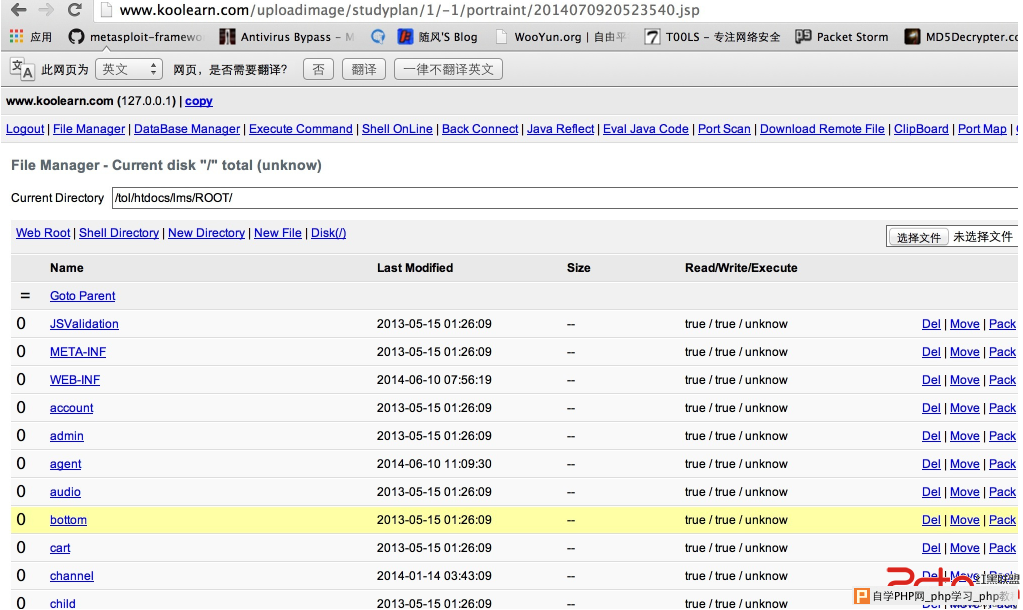This screenshot has width=1023, height=610.
Task: Go to Web Root link
Action: point(43,233)
